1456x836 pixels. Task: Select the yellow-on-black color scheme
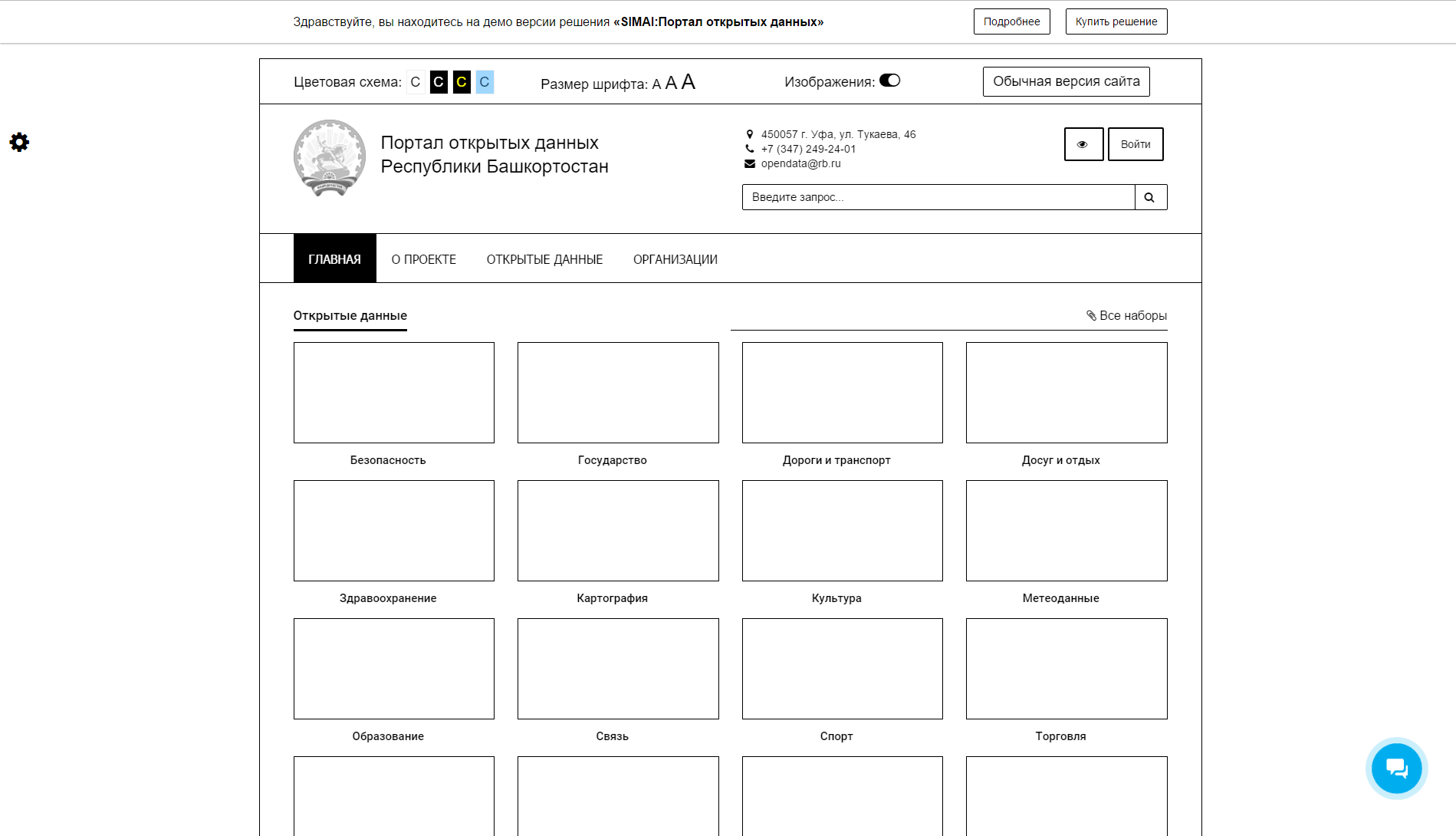(462, 82)
